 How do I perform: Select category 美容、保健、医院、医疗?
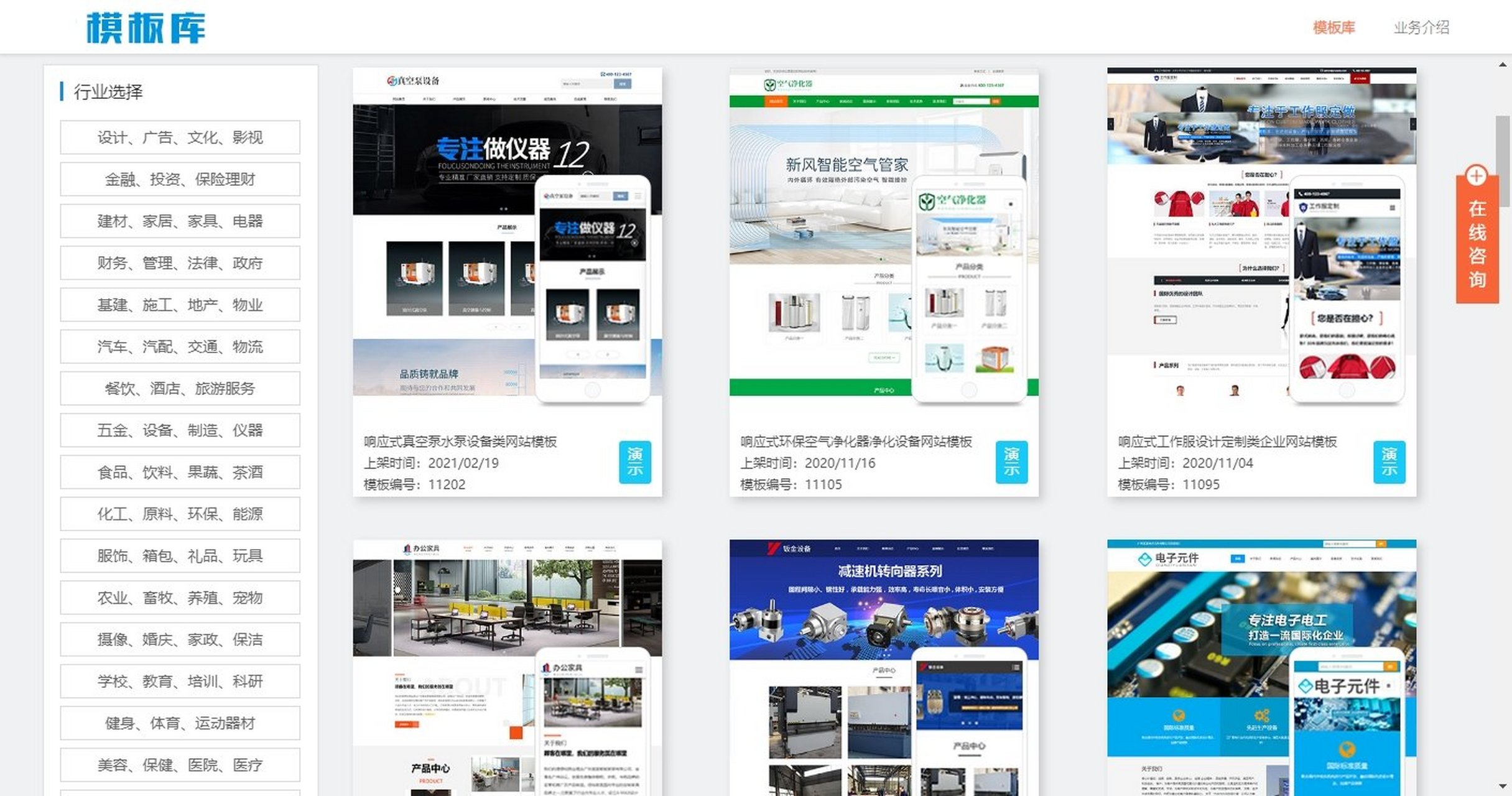click(180, 765)
